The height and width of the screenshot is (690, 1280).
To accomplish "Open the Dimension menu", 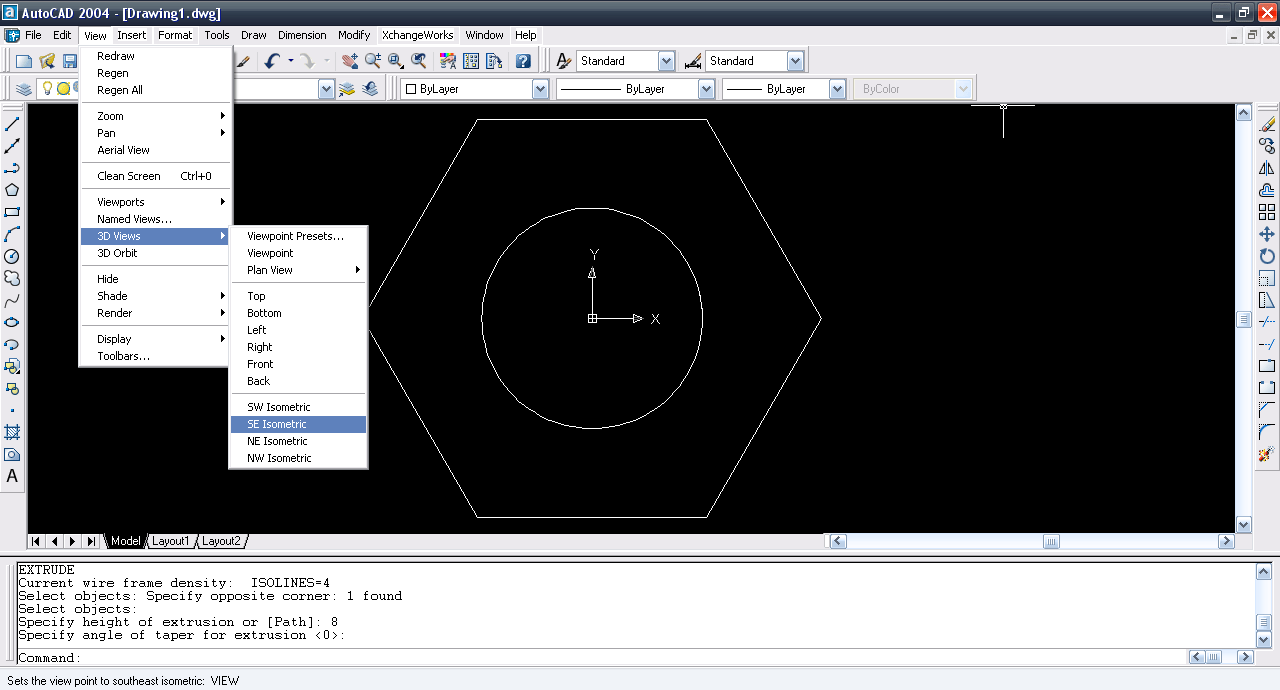I will pyautogui.click(x=302, y=35).
